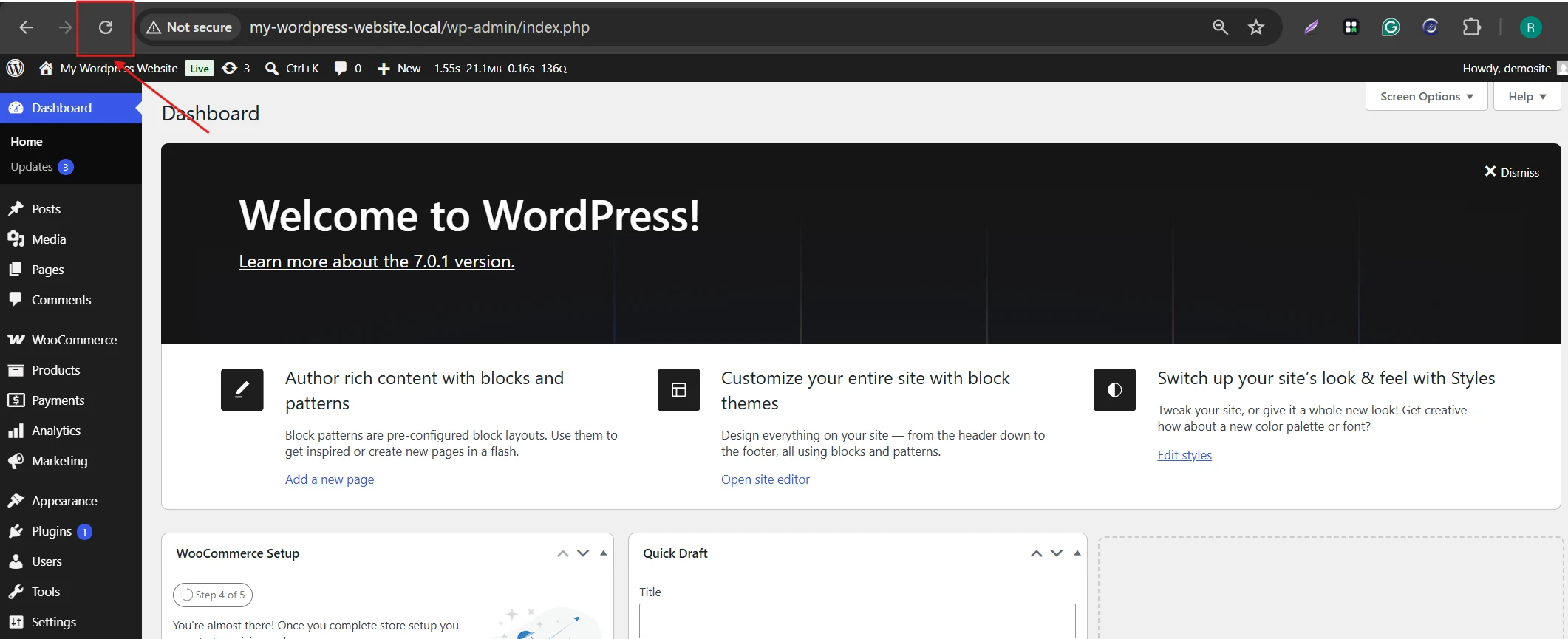Click the pencil icon for block patterns

[242, 389]
